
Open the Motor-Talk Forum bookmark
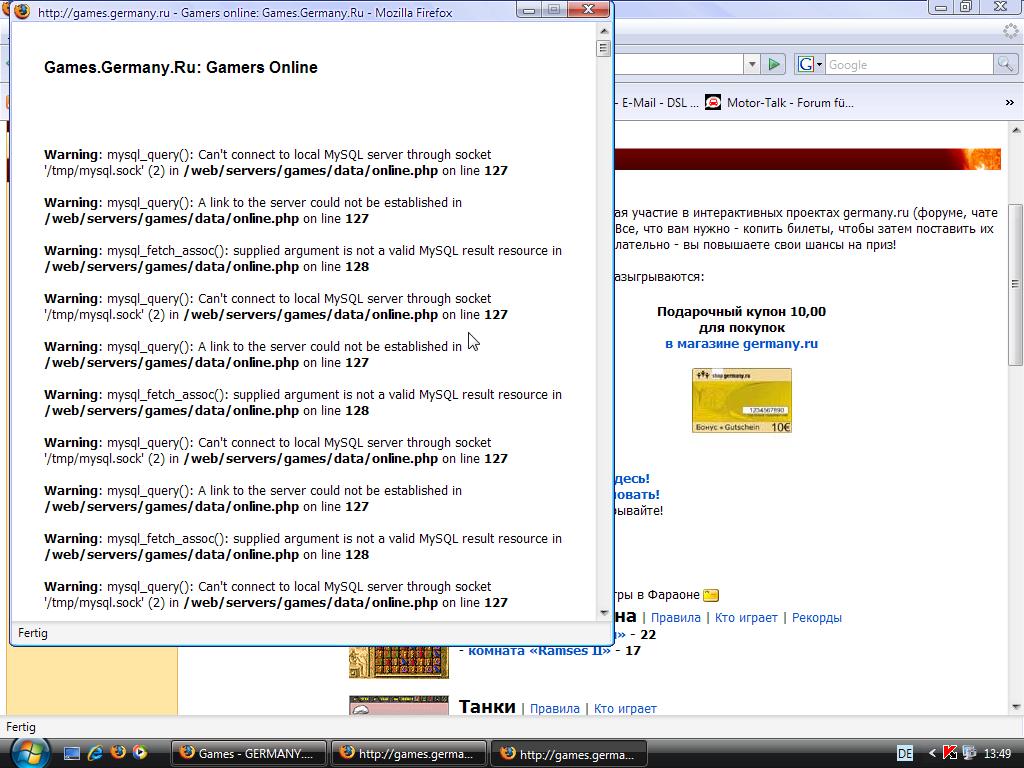pos(779,102)
